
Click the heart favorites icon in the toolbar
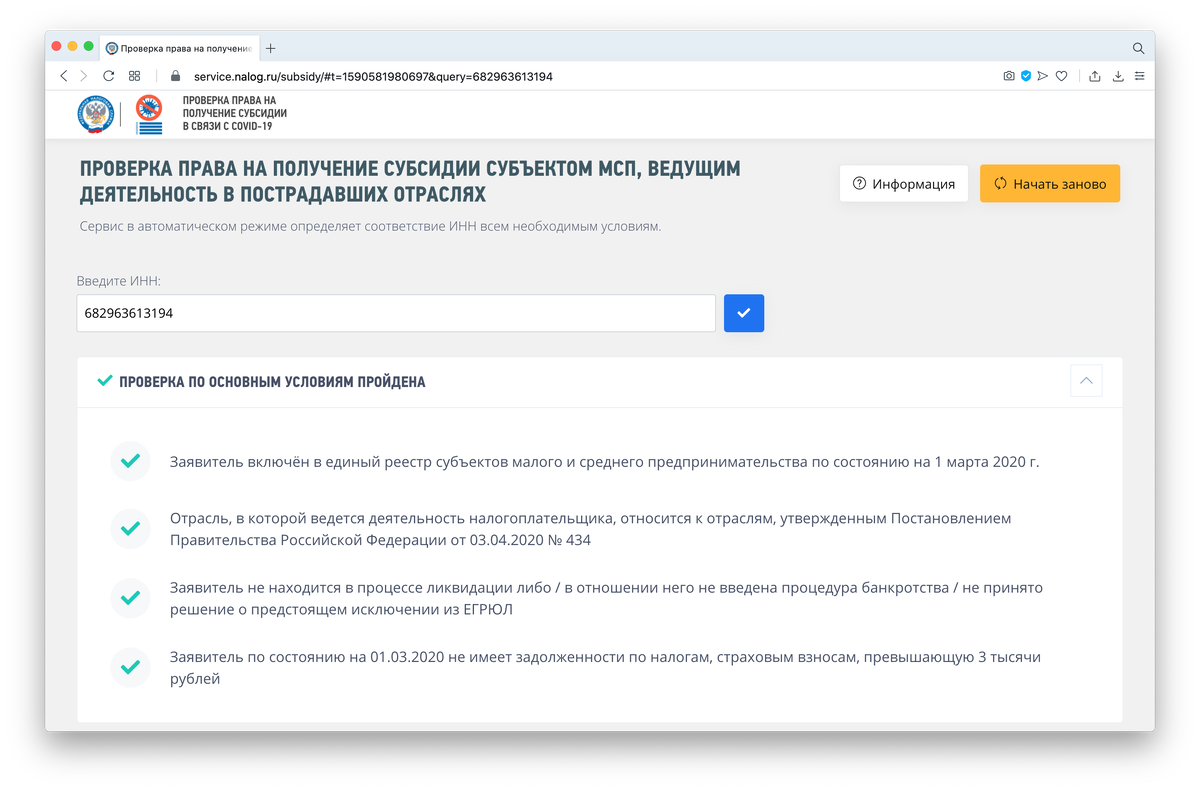pos(1062,75)
